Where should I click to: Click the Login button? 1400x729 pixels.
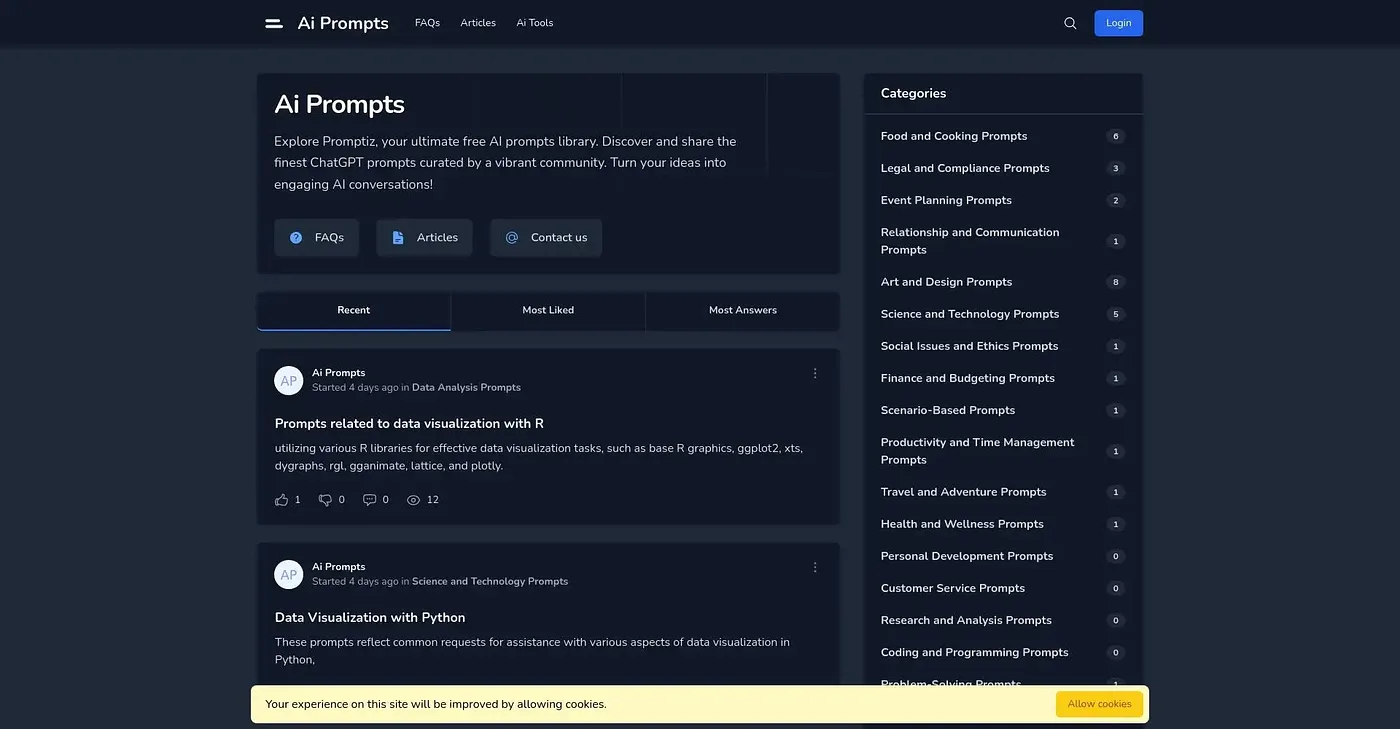click(1119, 23)
